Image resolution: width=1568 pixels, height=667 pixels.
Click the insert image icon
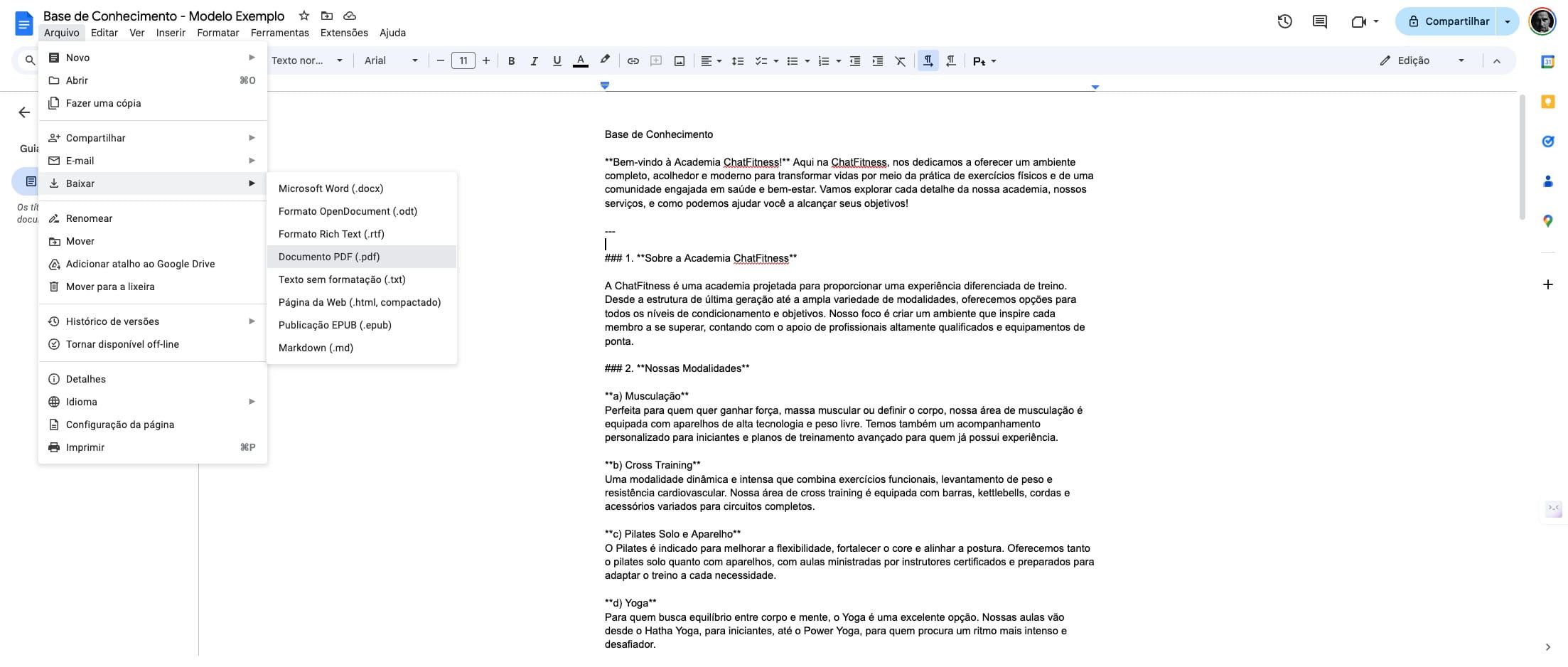680,61
